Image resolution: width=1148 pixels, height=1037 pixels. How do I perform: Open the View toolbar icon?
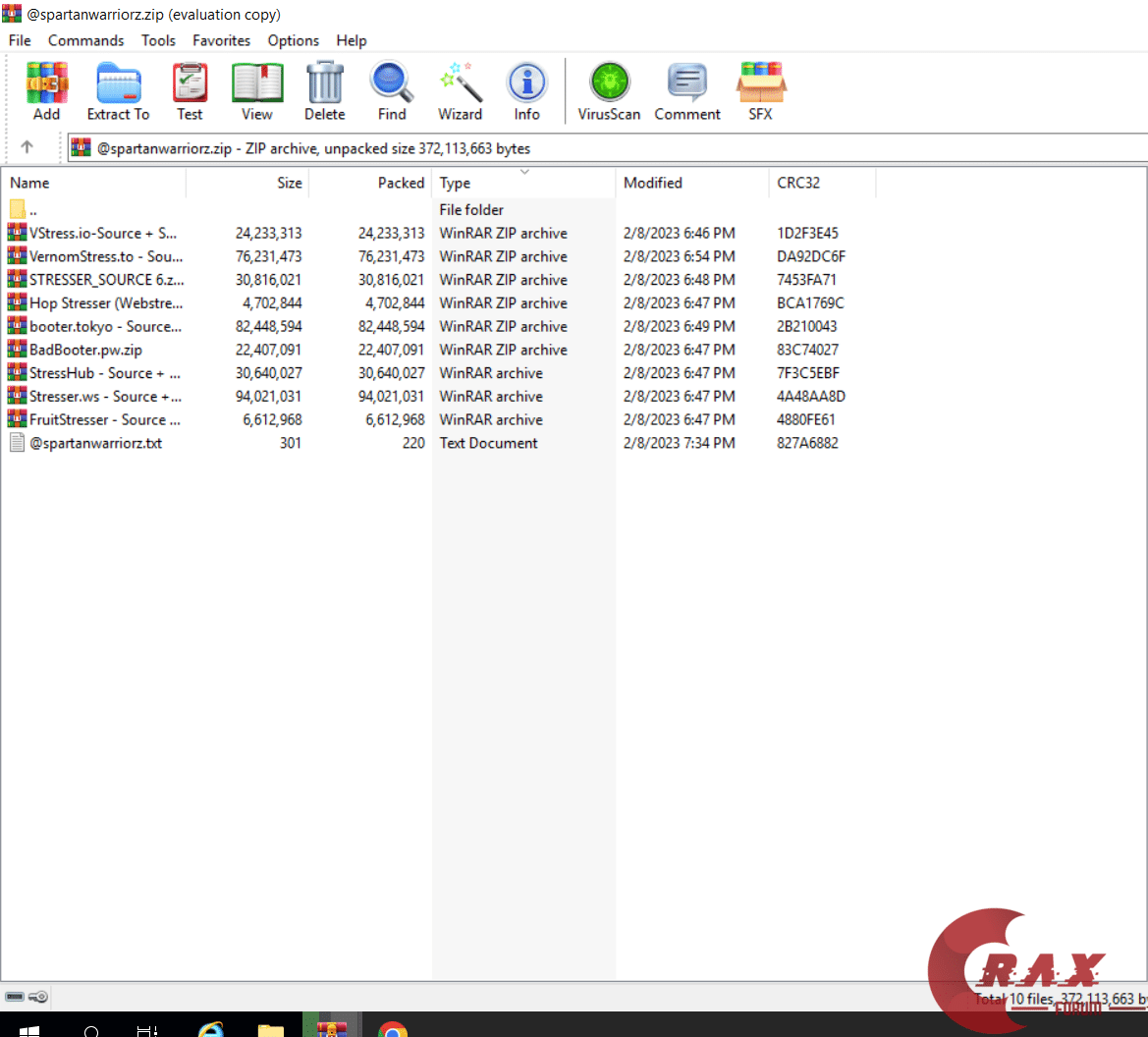click(x=257, y=90)
